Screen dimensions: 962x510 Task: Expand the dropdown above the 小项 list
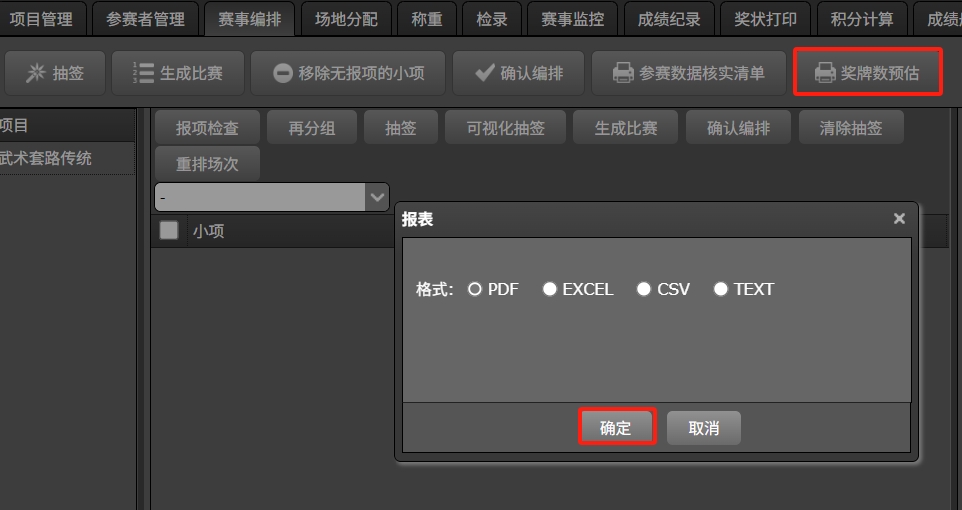point(377,197)
